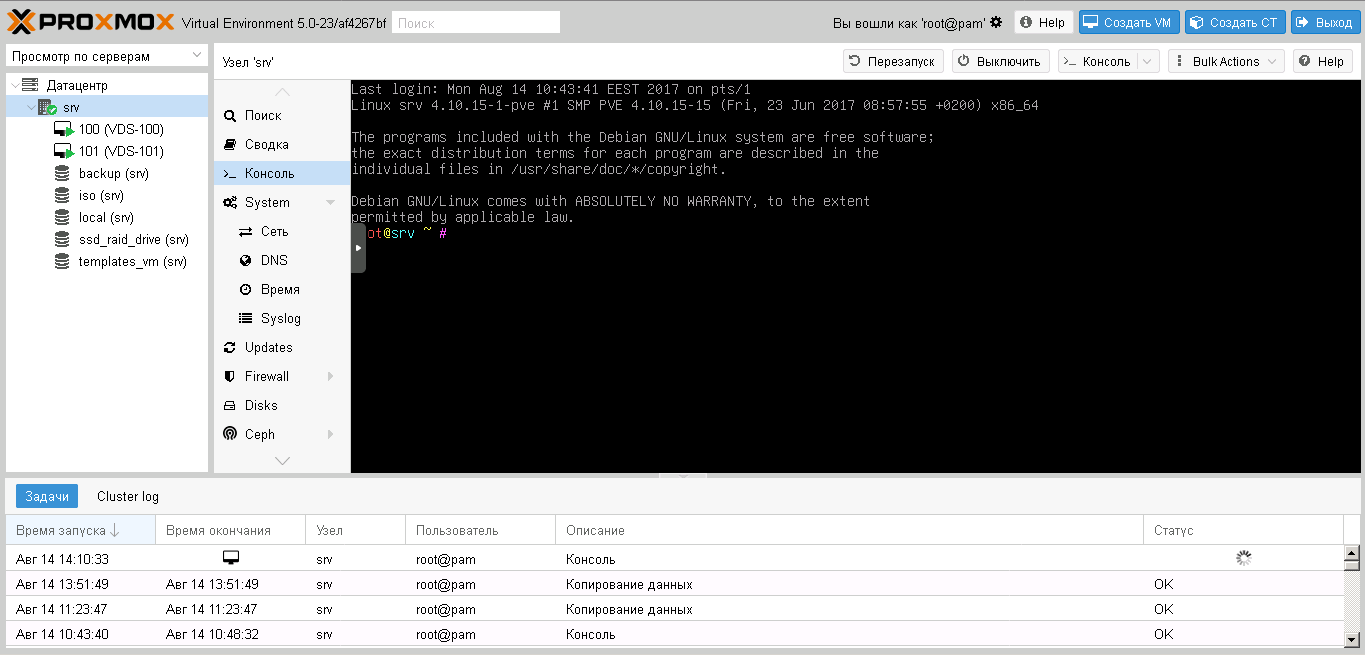Image resolution: width=1365 pixels, height=655 pixels.
Task: Open the Ceph section
Action: coord(282,434)
